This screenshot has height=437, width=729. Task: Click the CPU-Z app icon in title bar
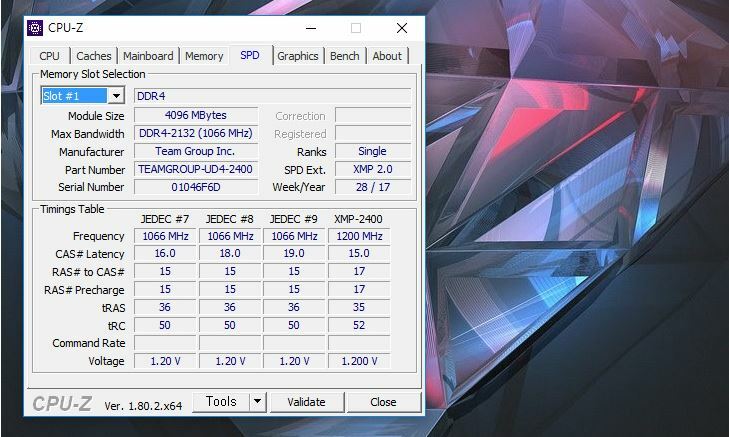point(35,28)
